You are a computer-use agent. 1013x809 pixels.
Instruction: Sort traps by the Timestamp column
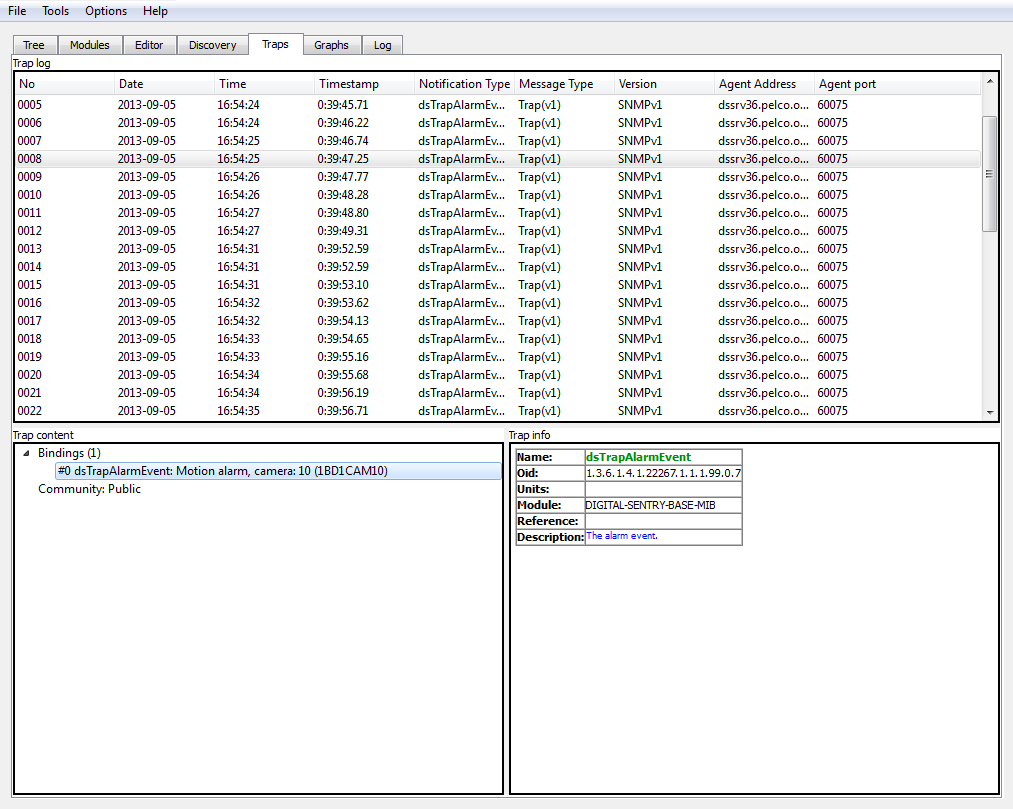(x=343, y=84)
